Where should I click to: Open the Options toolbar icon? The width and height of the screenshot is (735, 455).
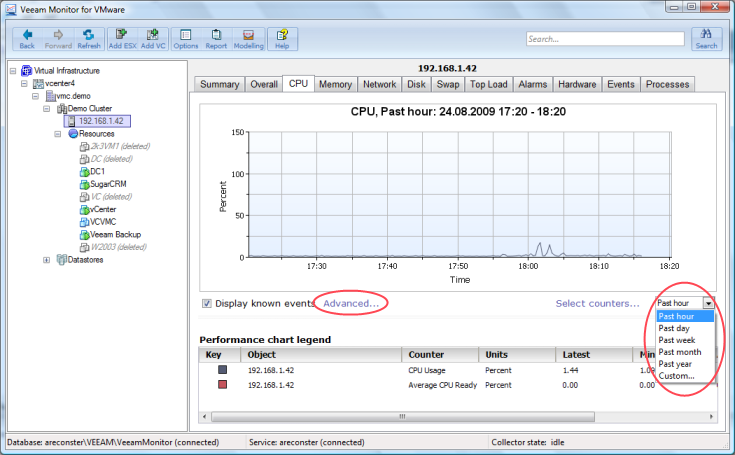click(186, 39)
